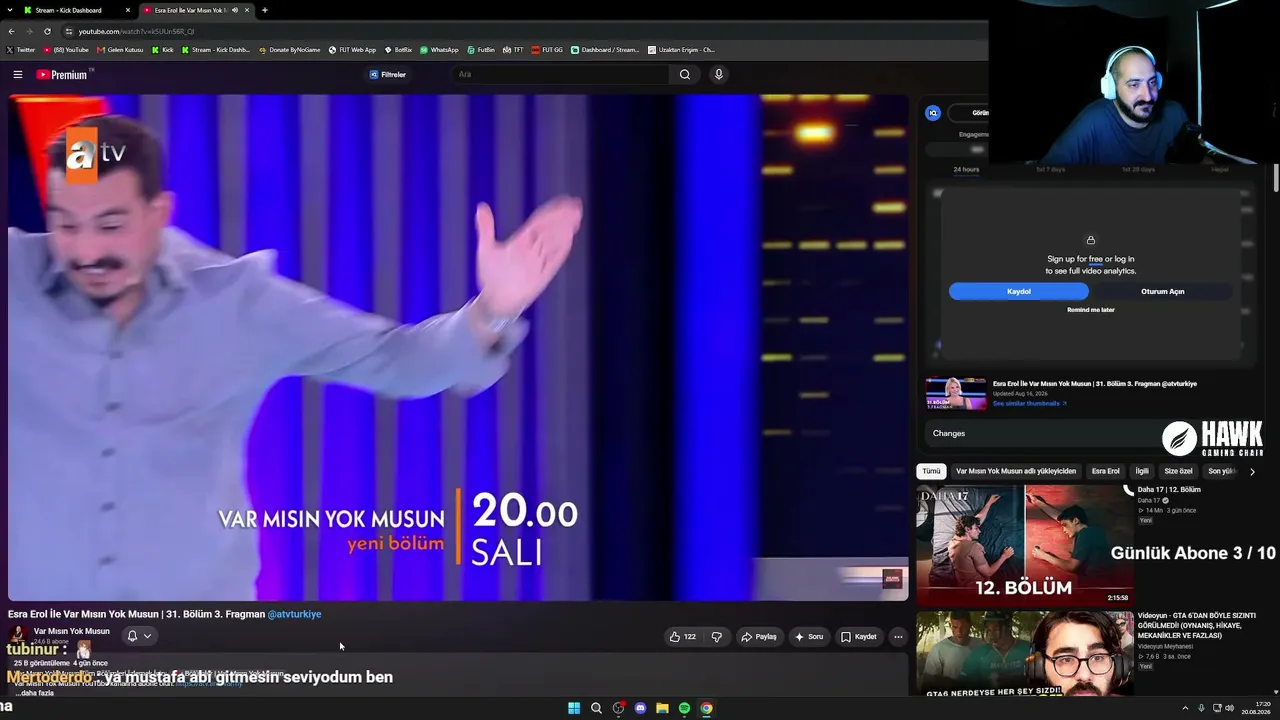The height and width of the screenshot is (720, 1280).
Task: Open the Uzaktan Erişim bookmark
Action: pos(681,49)
